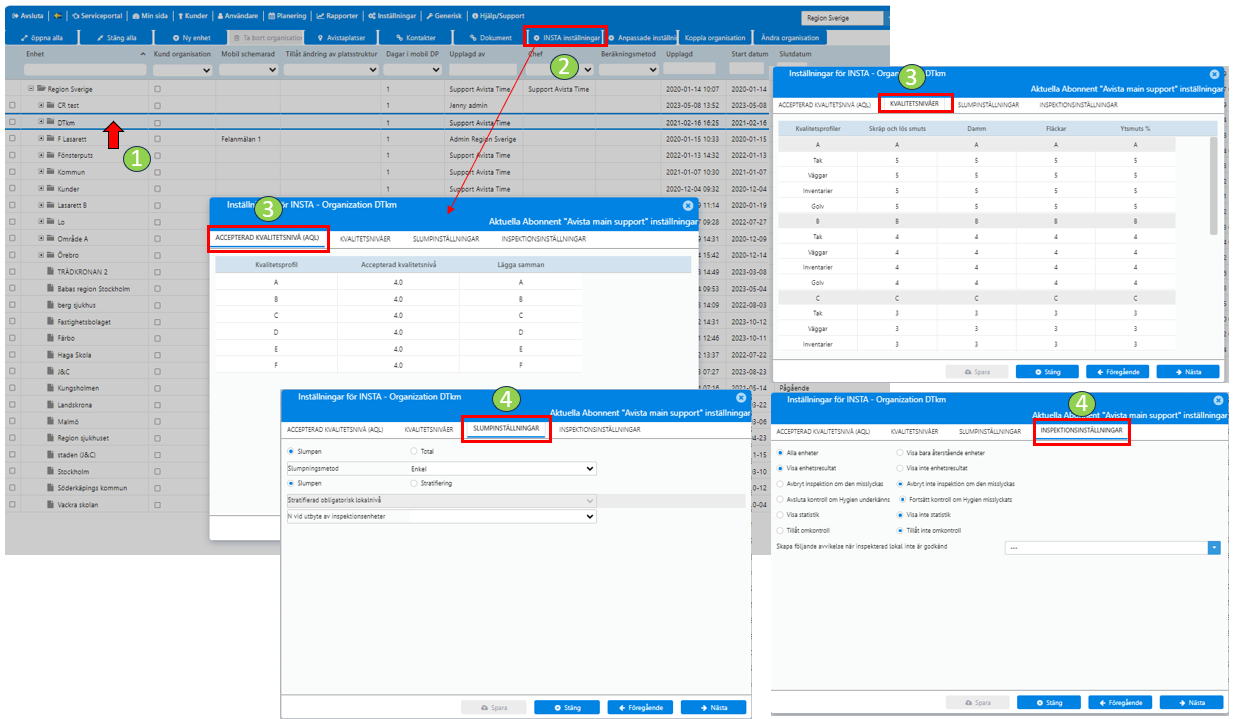Sort by the Enhet column arrow

(143, 53)
